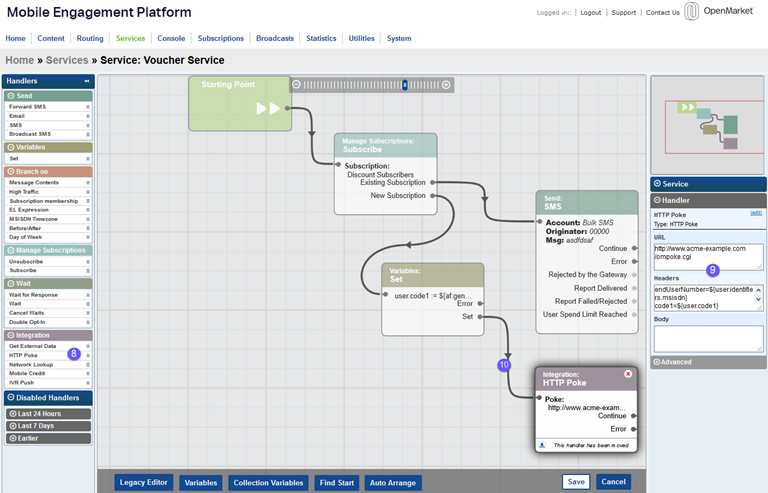Select the Broadcast SMS handler

(48, 134)
